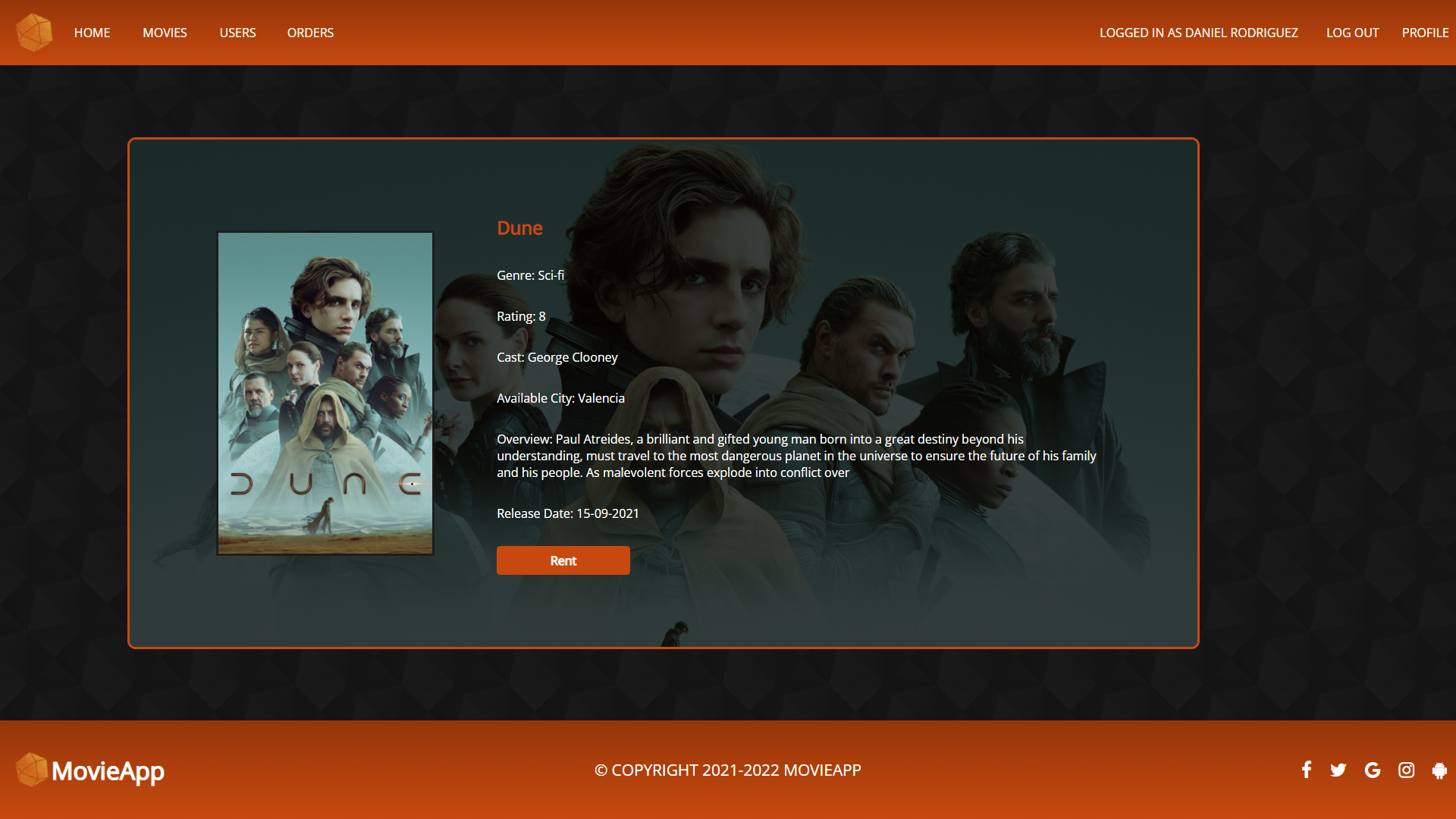Open the Facebook icon in footer
Viewport: 1456px width, 819px height.
click(1306, 770)
